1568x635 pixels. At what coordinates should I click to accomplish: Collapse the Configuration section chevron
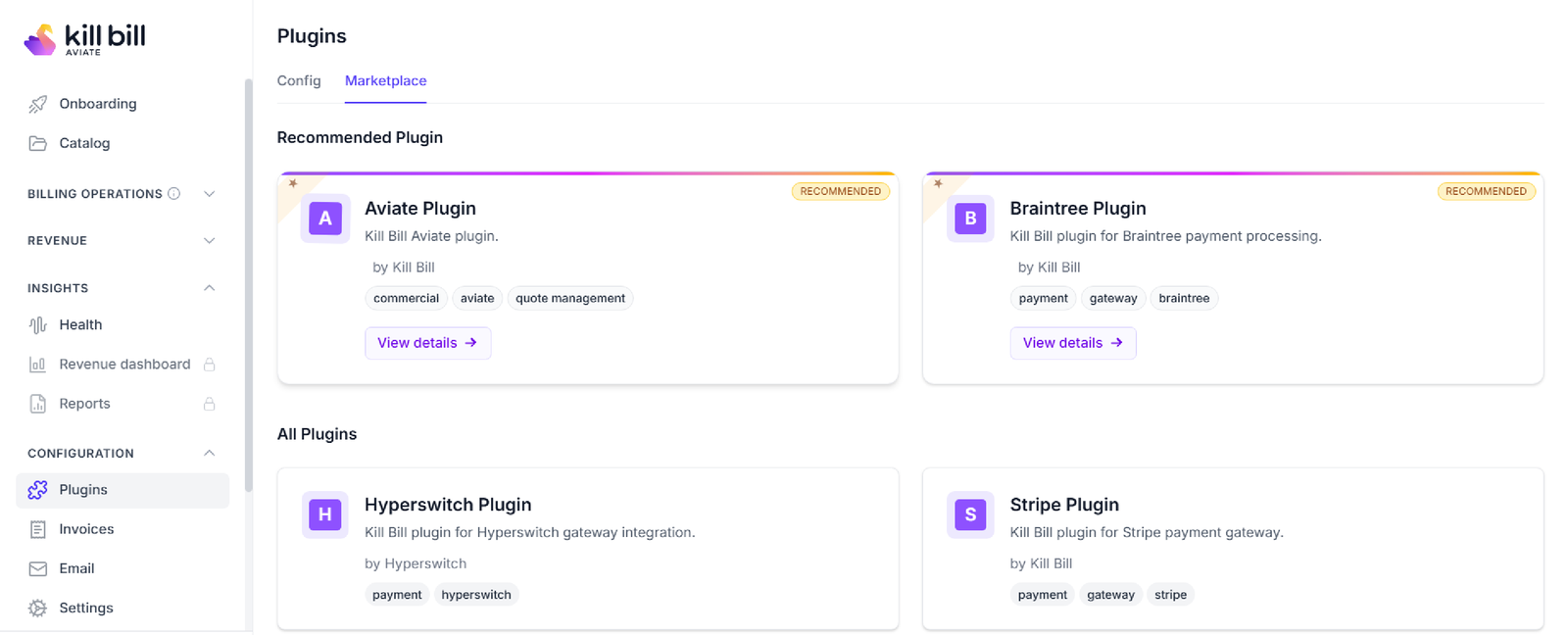coord(209,453)
